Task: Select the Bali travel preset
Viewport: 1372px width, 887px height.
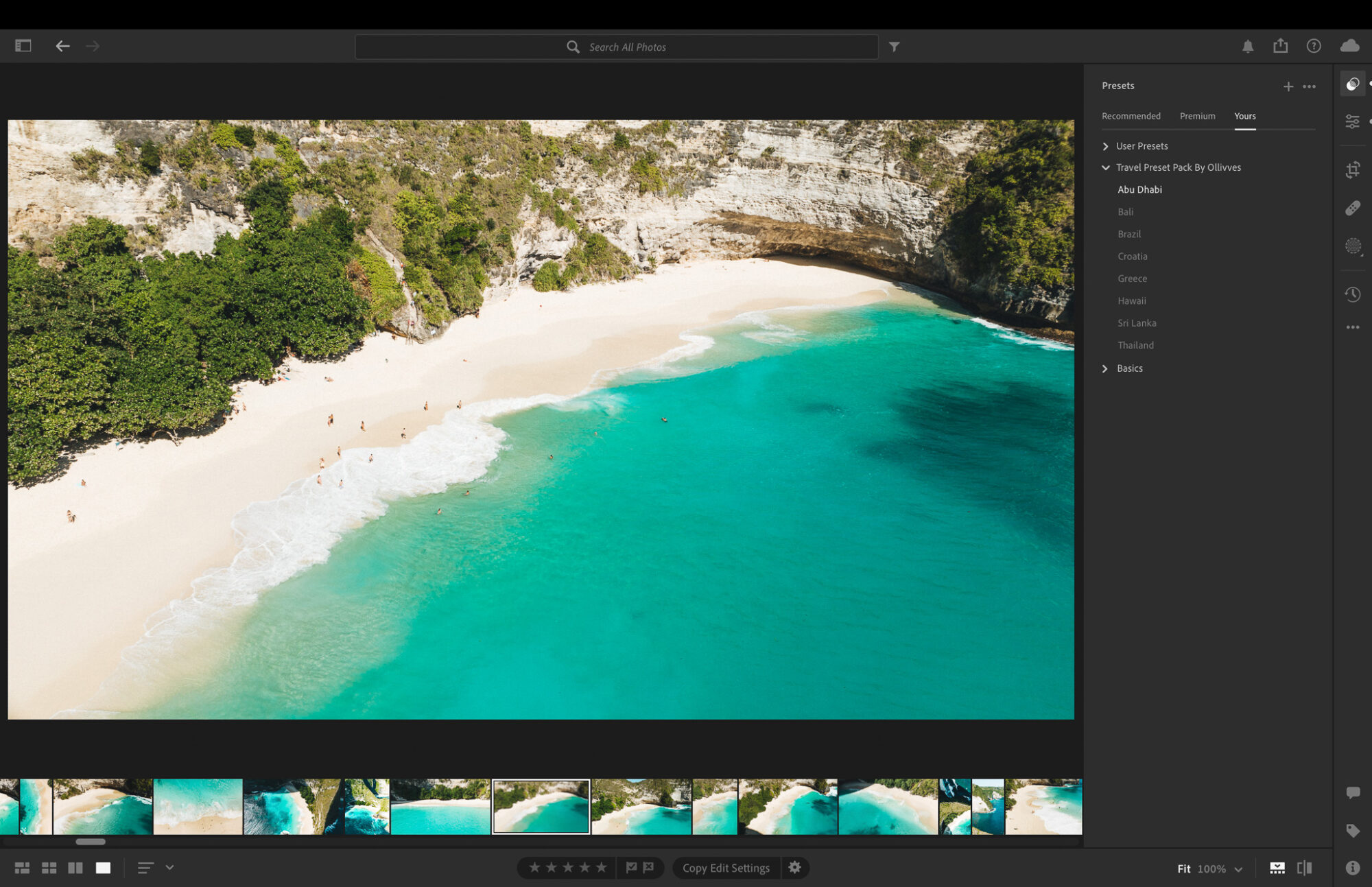Action: (1125, 211)
